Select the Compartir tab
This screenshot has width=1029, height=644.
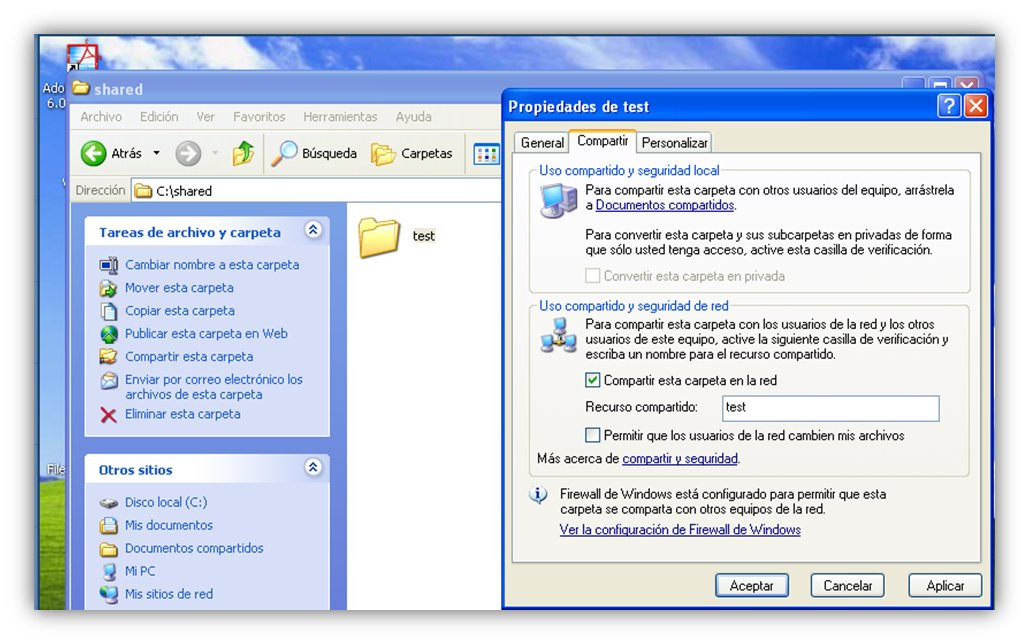[602, 140]
